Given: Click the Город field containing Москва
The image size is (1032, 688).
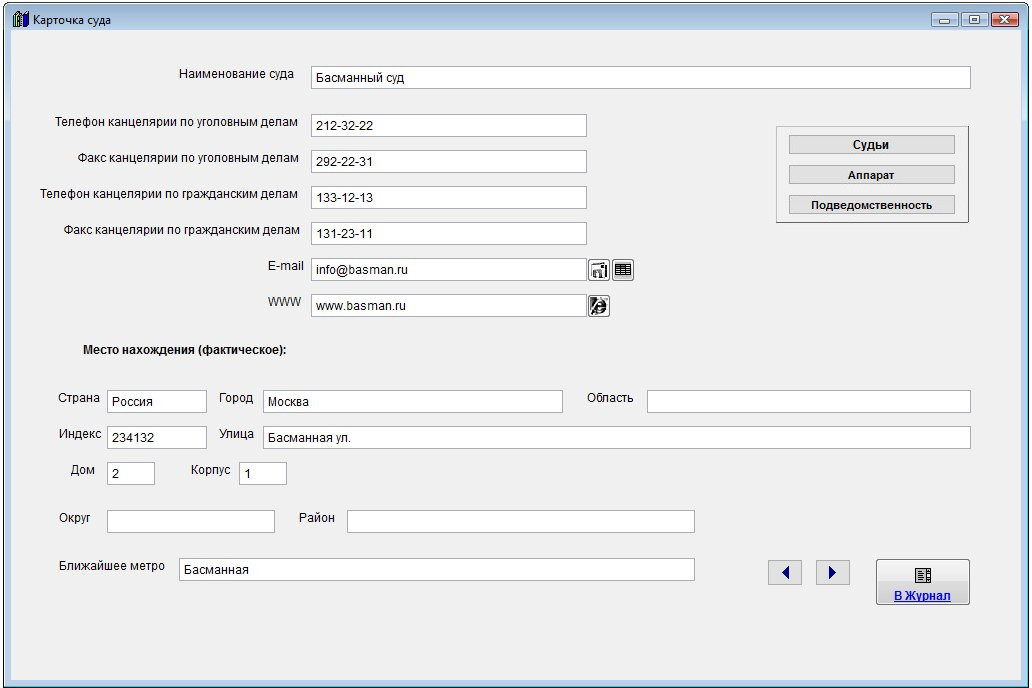Looking at the screenshot, I should 413,402.
